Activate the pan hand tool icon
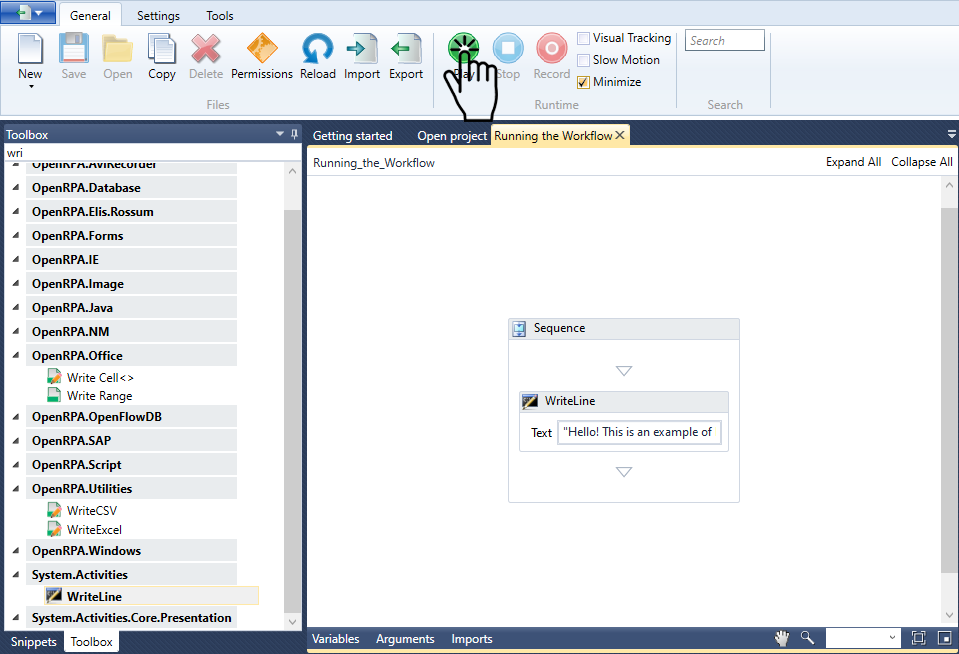959x654 pixels. click(x=782, y=638)
